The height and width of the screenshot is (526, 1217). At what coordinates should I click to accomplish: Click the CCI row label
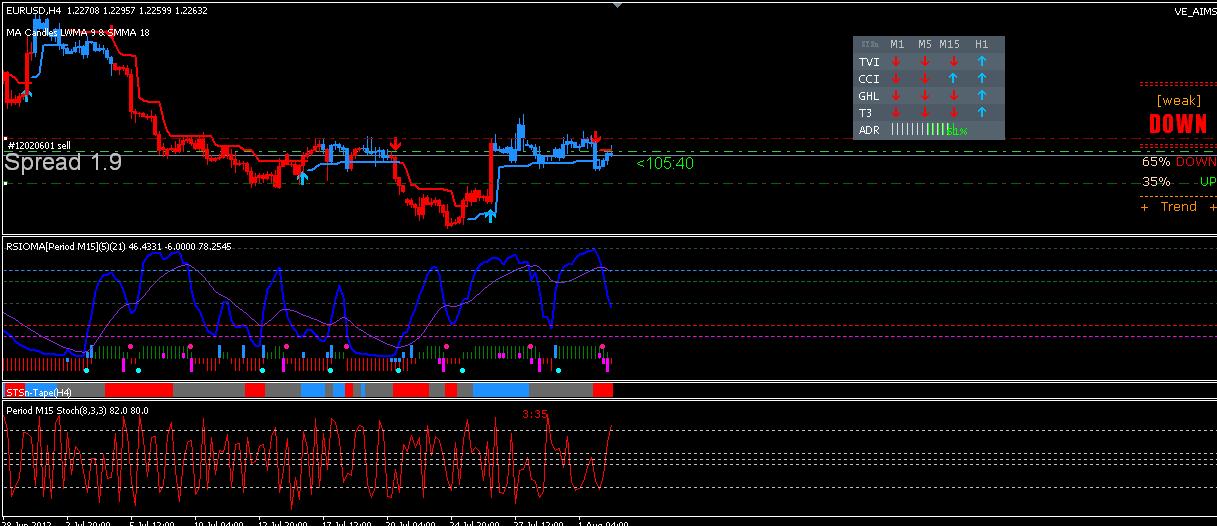(868, 79)
